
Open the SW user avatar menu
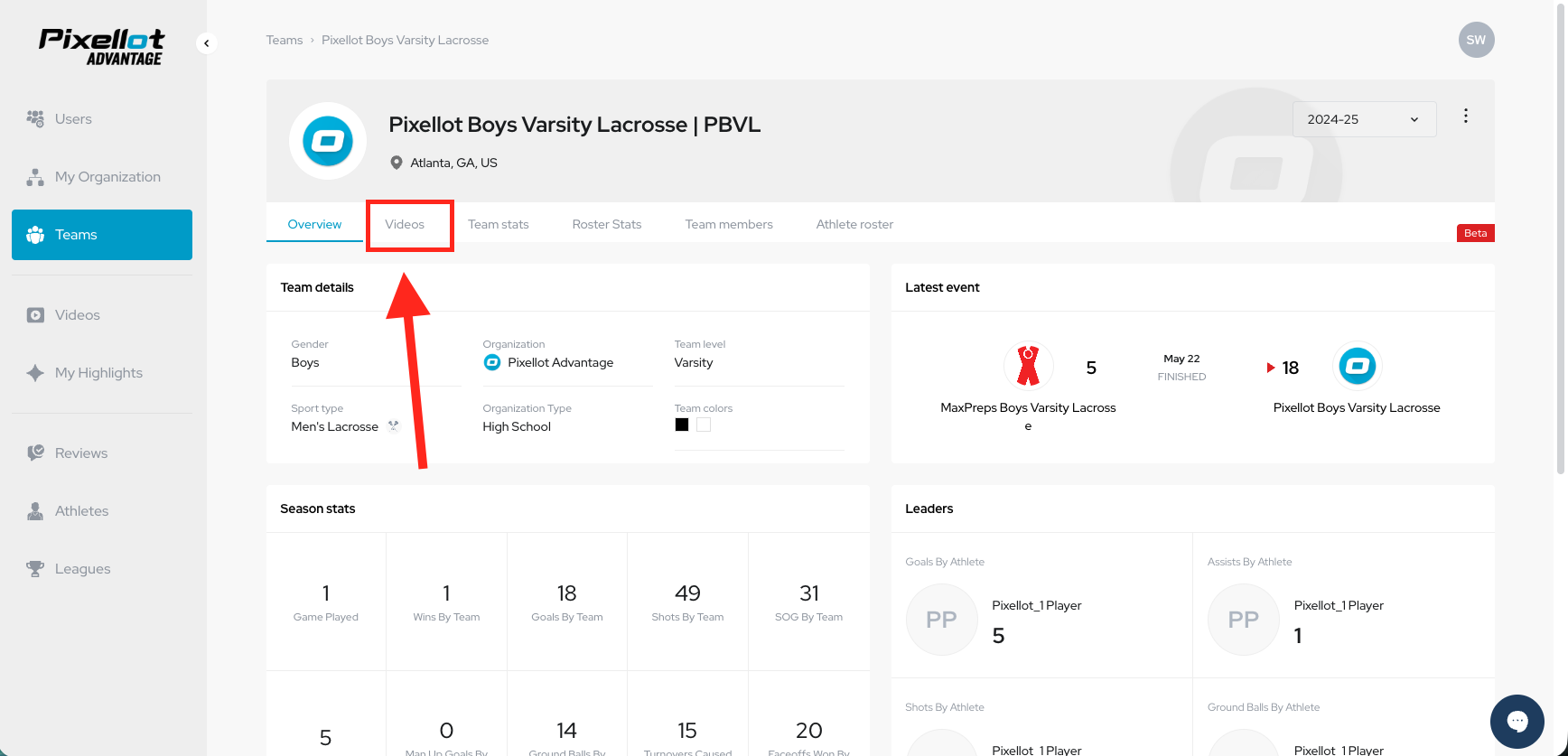pyautogui.click(x=1476, y=40)
